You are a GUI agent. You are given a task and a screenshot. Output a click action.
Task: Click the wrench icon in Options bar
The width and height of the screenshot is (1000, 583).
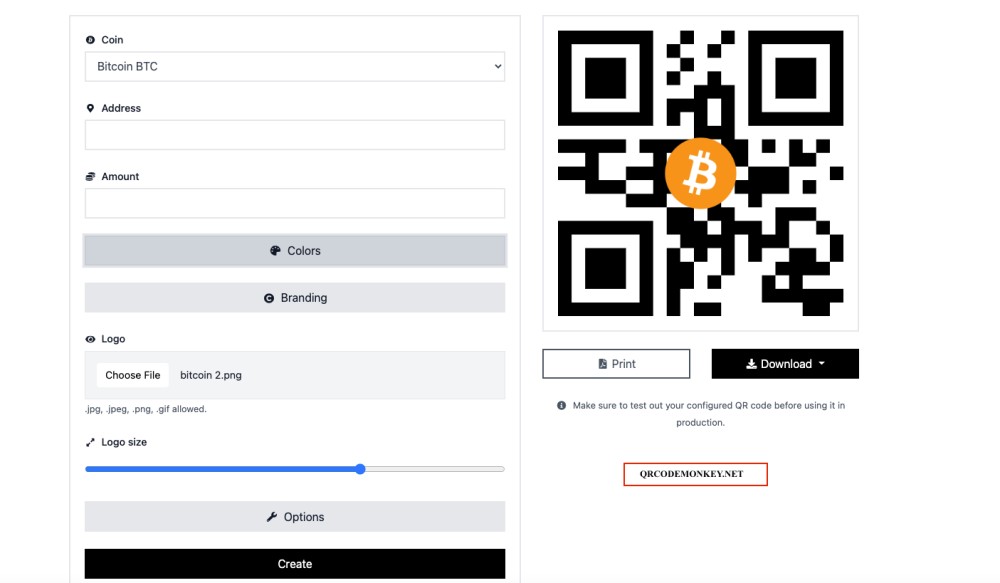coord(272,517)
